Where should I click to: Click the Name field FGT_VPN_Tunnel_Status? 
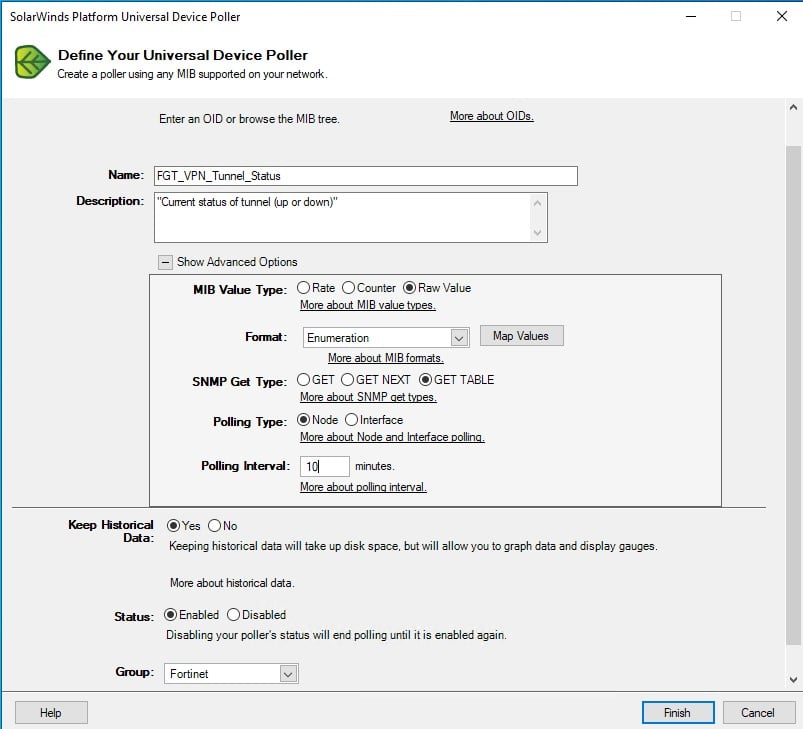click(x=366, y=176)
